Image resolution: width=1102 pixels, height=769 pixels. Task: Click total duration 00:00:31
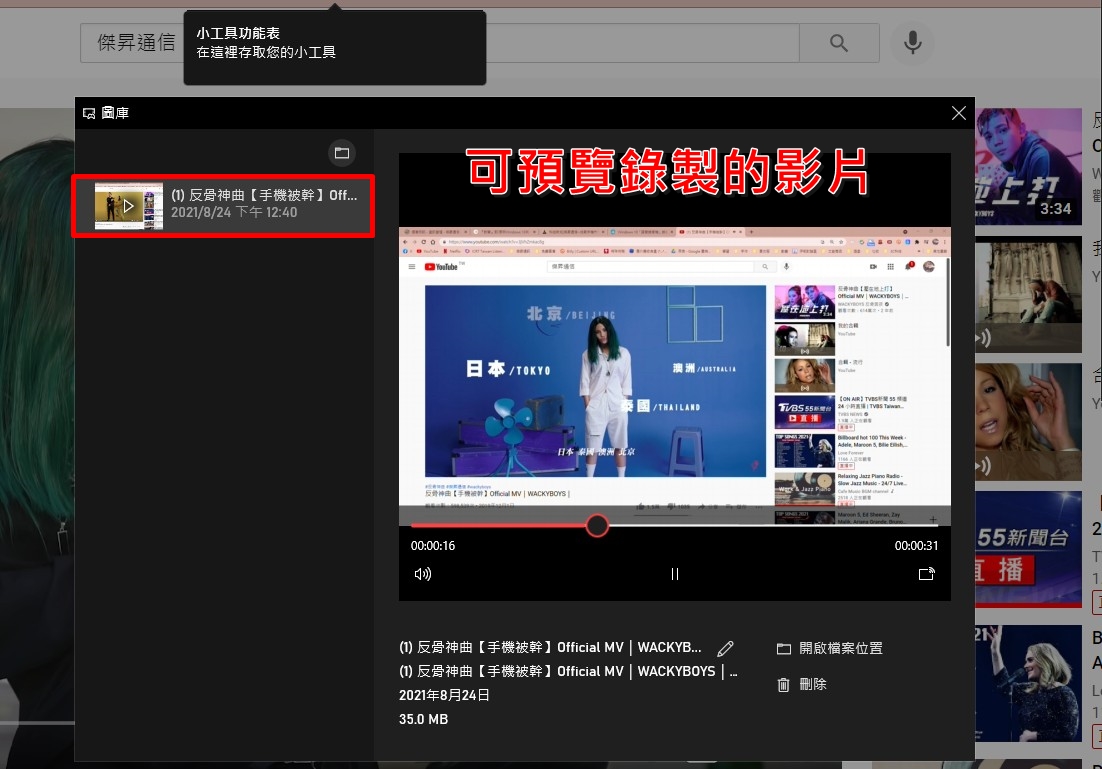point(916,545)
